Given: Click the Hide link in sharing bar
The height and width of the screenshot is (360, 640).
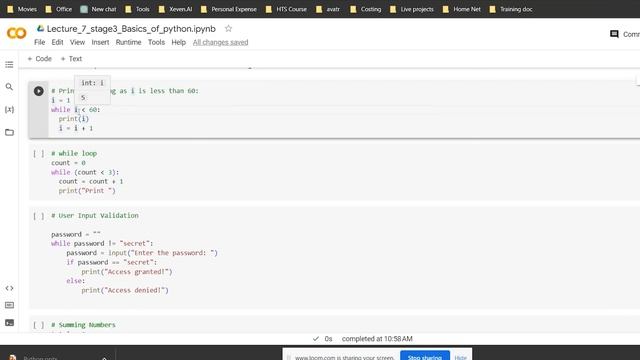Looking at the screenshot, I should (460, 357).
